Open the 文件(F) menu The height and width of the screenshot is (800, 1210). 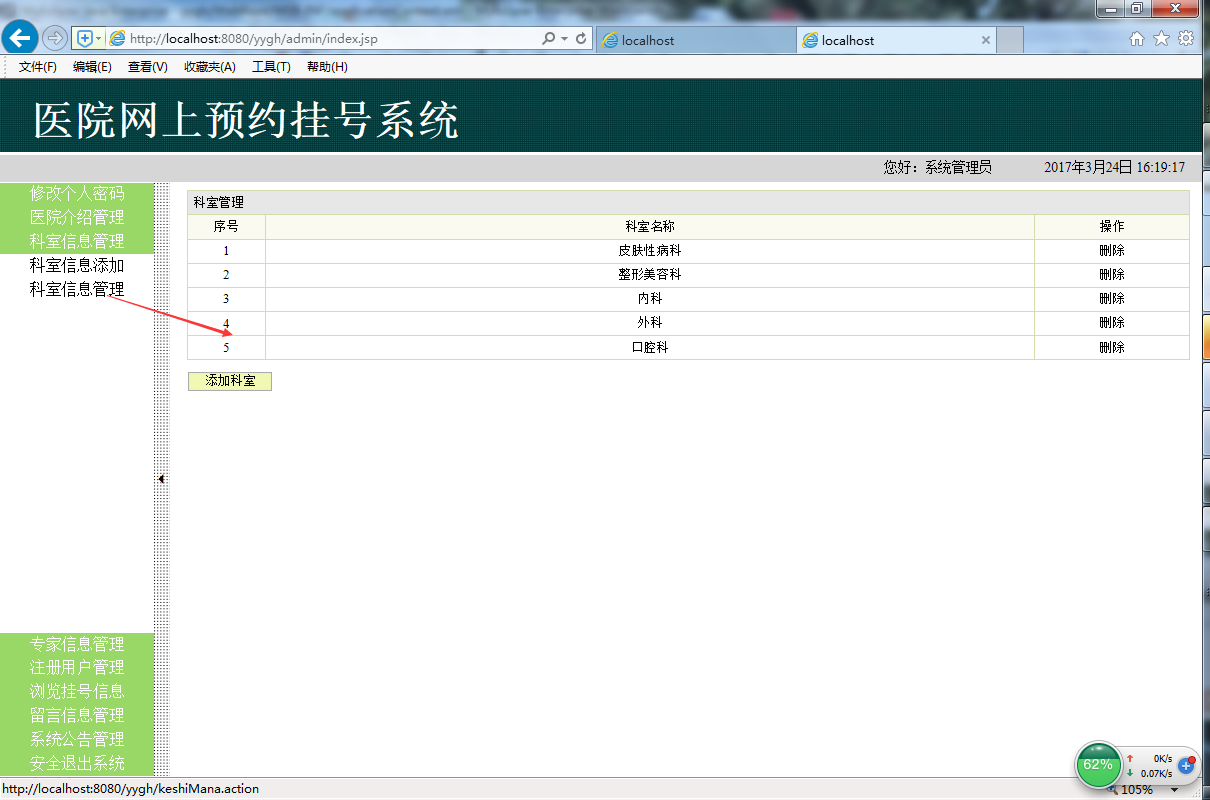(x=38, y=67)
